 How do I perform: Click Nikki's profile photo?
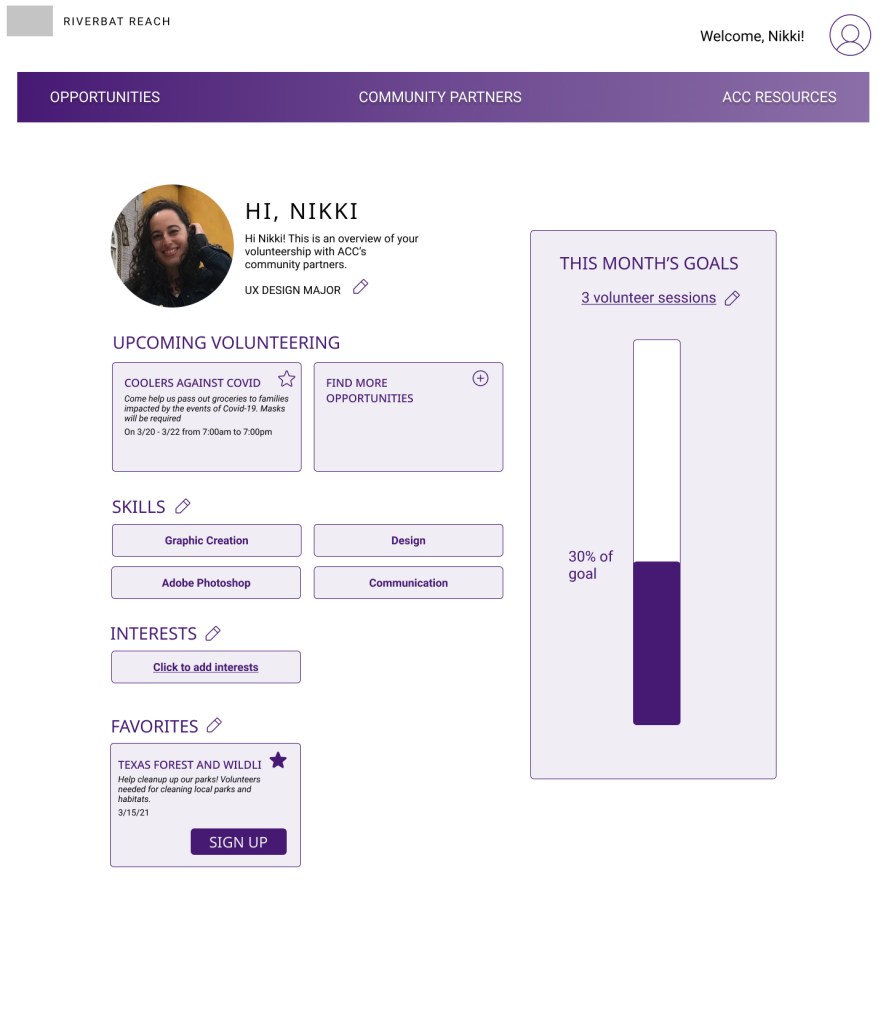172,246
